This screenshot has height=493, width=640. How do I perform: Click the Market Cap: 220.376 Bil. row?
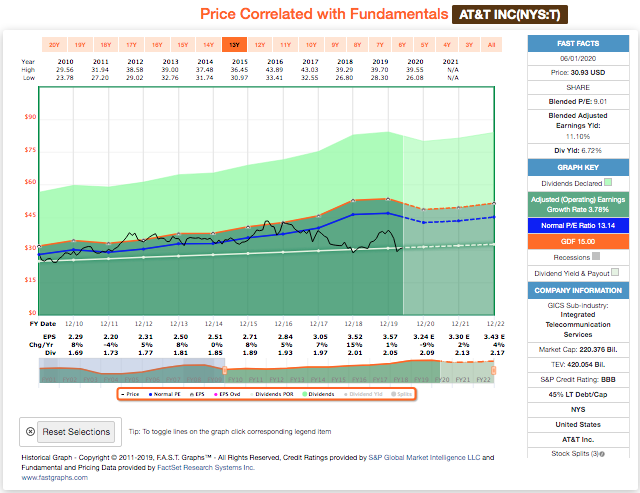578,349
